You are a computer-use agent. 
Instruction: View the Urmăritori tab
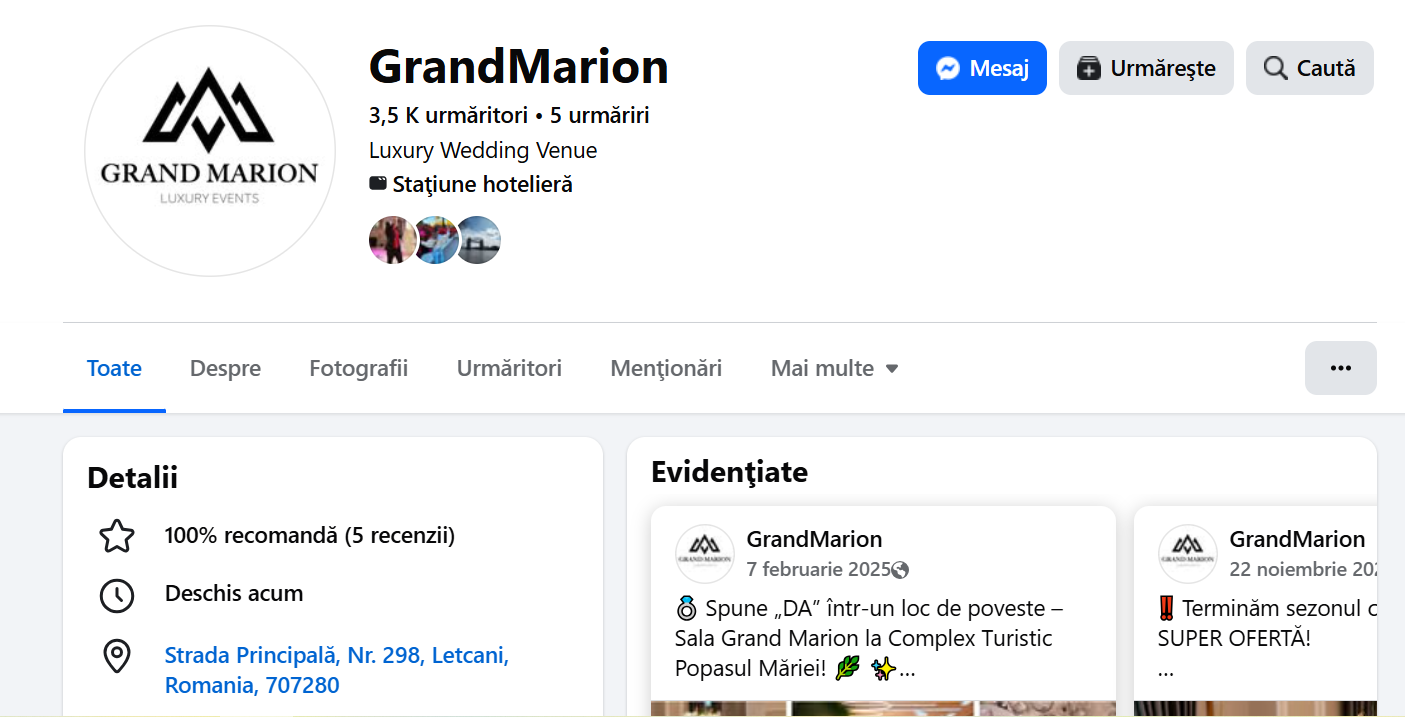click(x=509, y=368)
